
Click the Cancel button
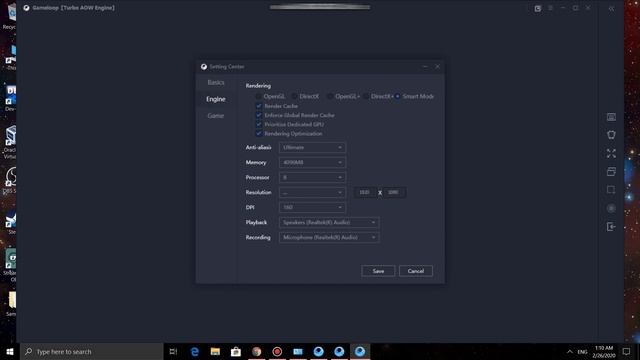point(416,271)
